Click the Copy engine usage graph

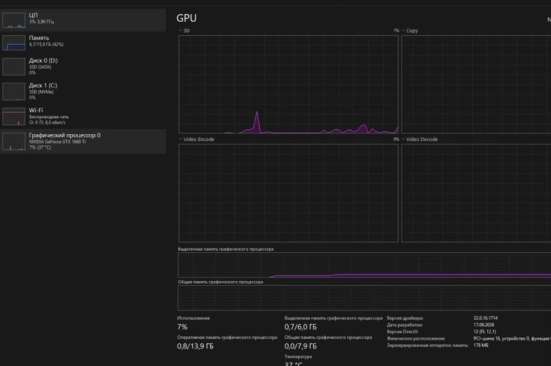[x=477, y=84]
